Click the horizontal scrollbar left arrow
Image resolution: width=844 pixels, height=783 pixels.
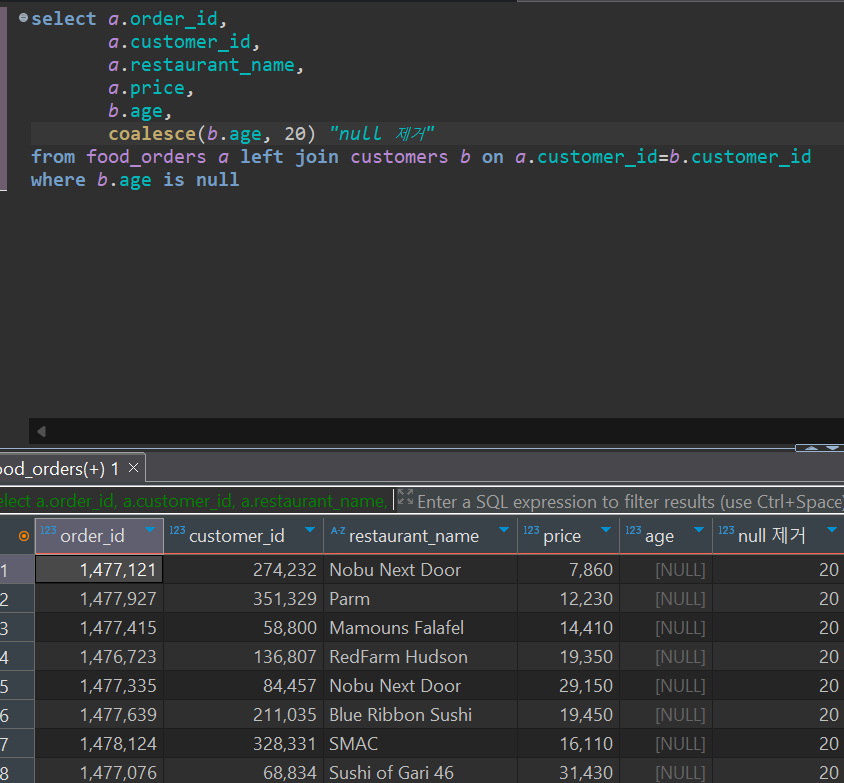click(40, 430)
